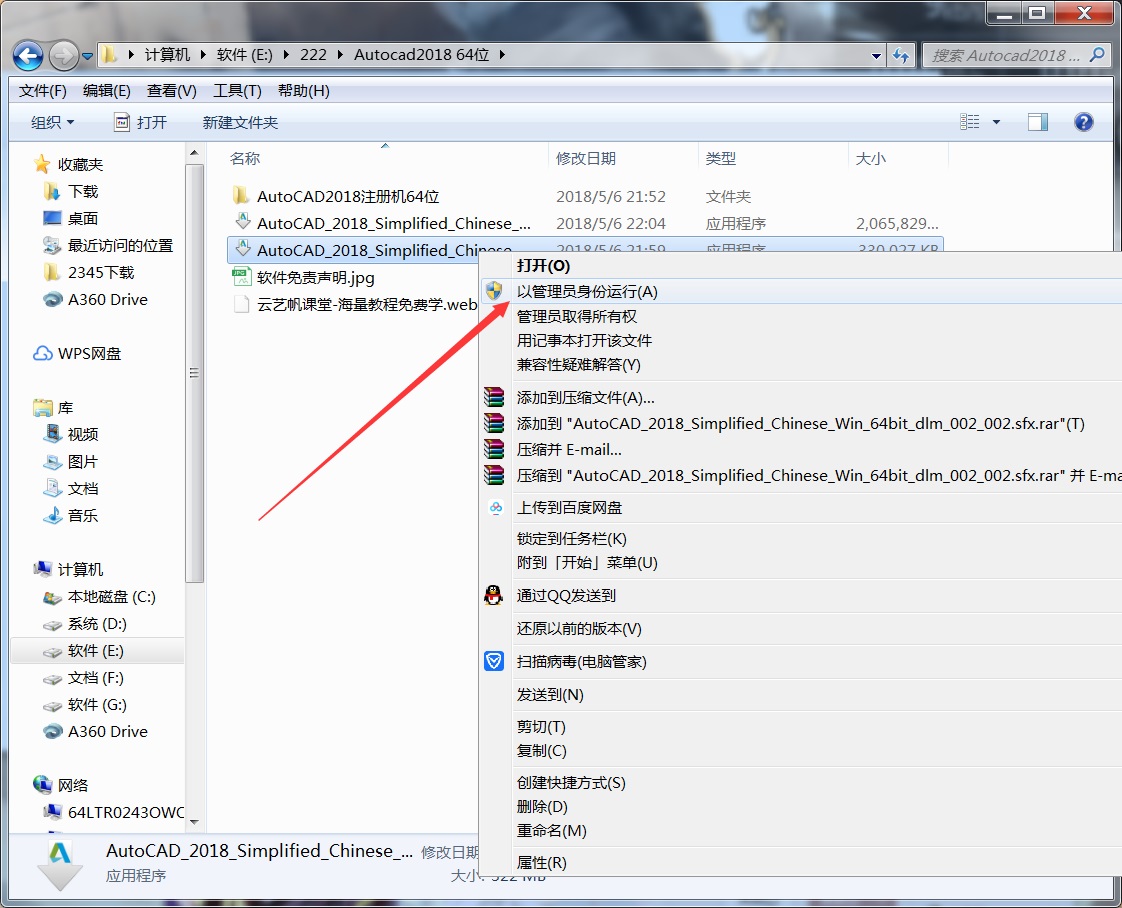Select 下载 in favorites
Image resolution: width=1122 pixels, height=908 pixels.
click(72, 191)
